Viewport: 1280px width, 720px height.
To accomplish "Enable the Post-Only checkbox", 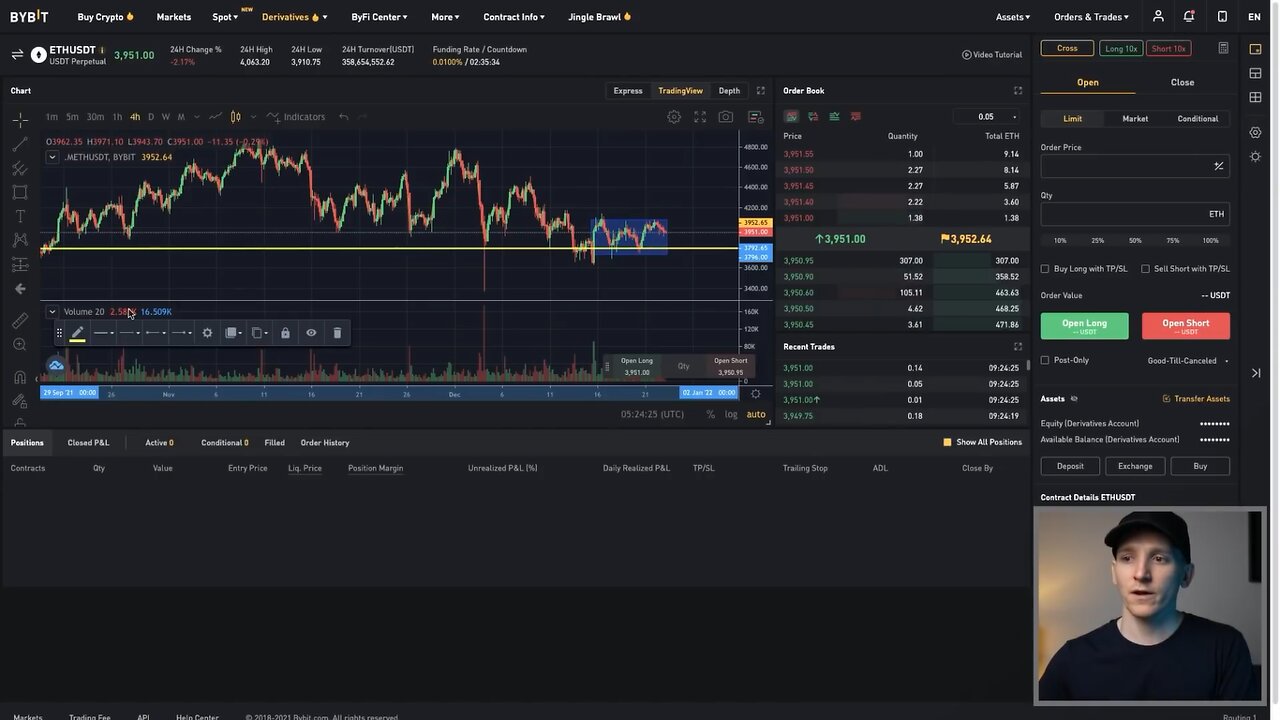I will [1045, 360].
